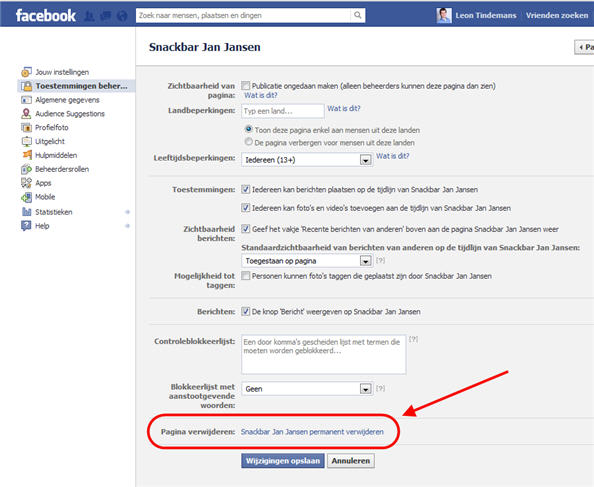Uncheck 'De knop Bericht weergeven' checkbox
594x487 pixels.
click(245, 311)
